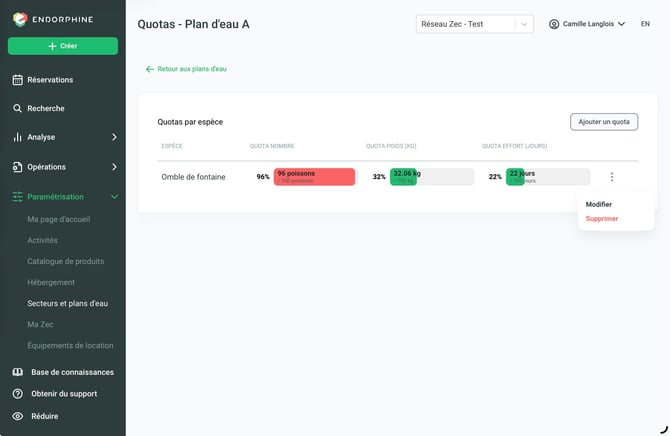Click the Analyse bar chart icon
This screenshot has width=670, height=436.
[17, 137]
